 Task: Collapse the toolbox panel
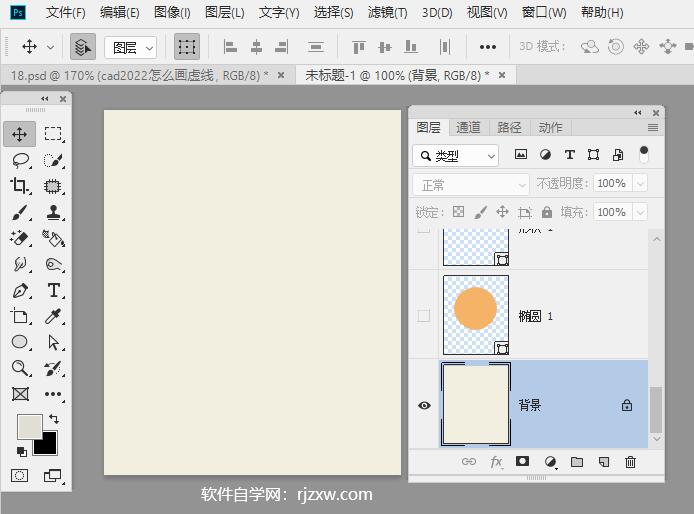click(45, 98)
